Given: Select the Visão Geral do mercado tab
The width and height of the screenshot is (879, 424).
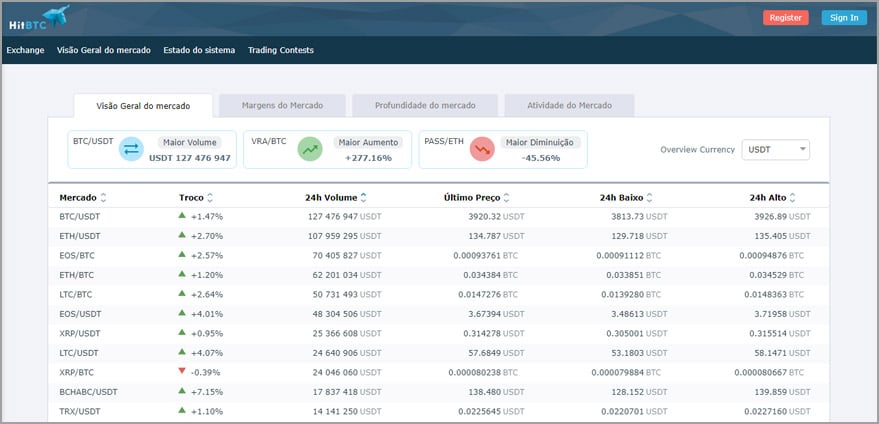Looking at the screenshot, I should [143, 105].
